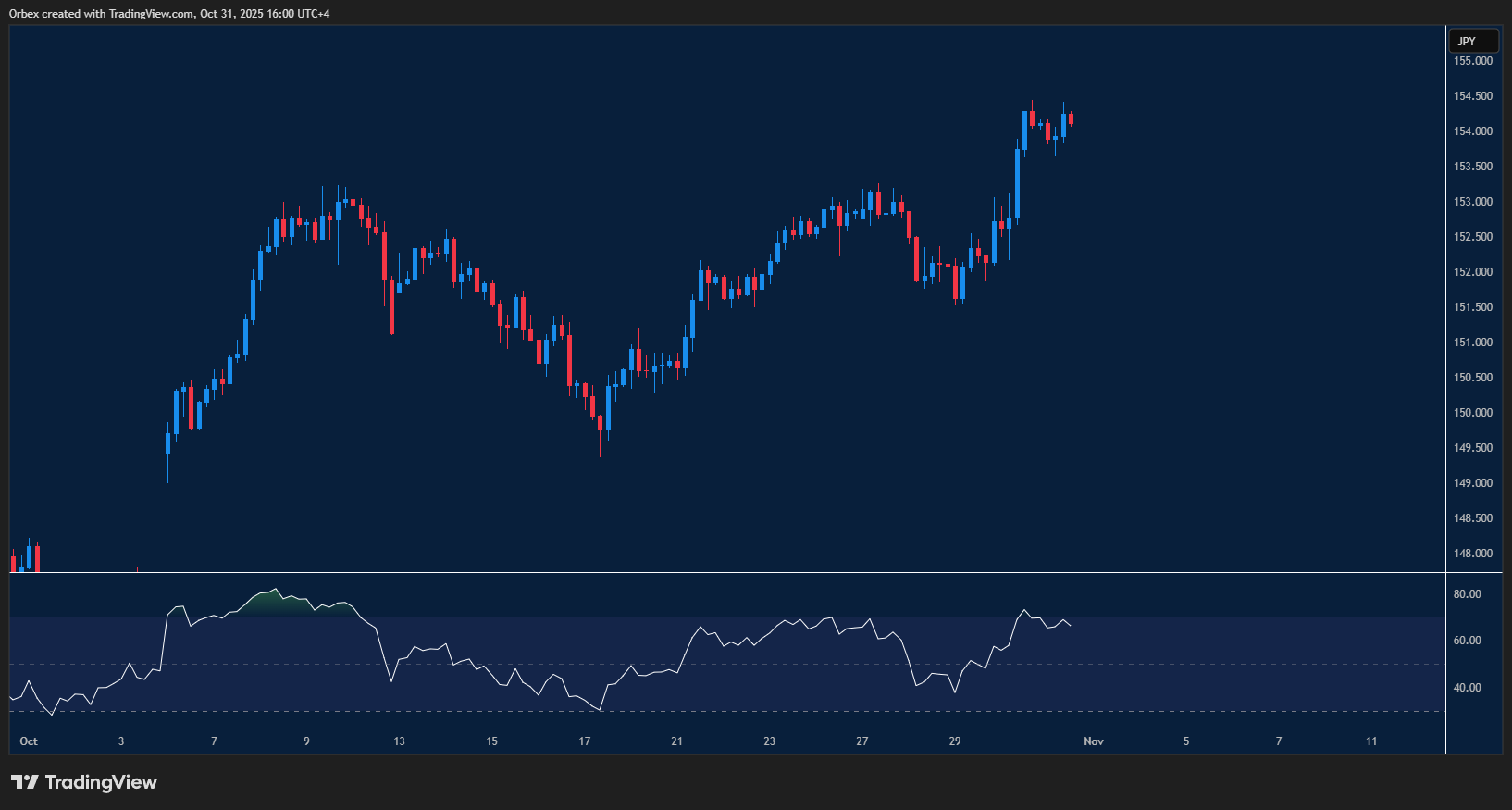Click the 152.000 price axis label
The width and height of the screenshot is (1512, 810).
pyautogui.click(x=1472, y=272)
